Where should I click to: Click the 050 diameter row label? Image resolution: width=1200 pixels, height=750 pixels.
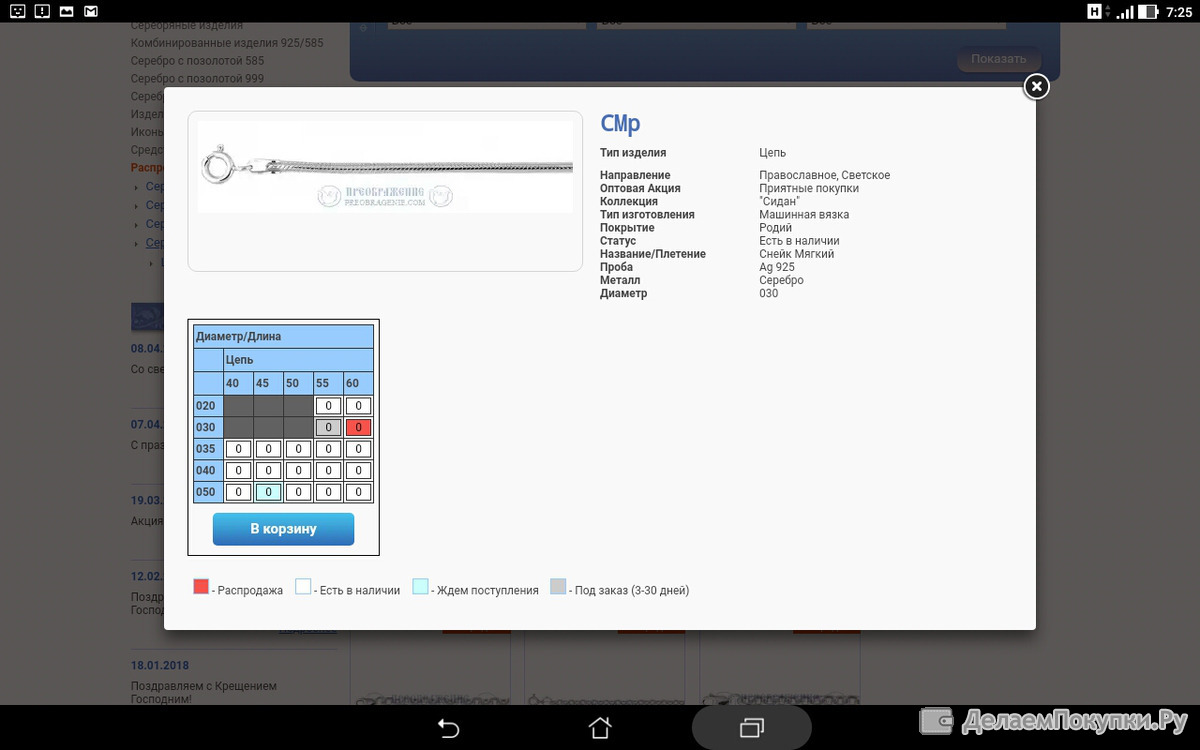point(206,492)
